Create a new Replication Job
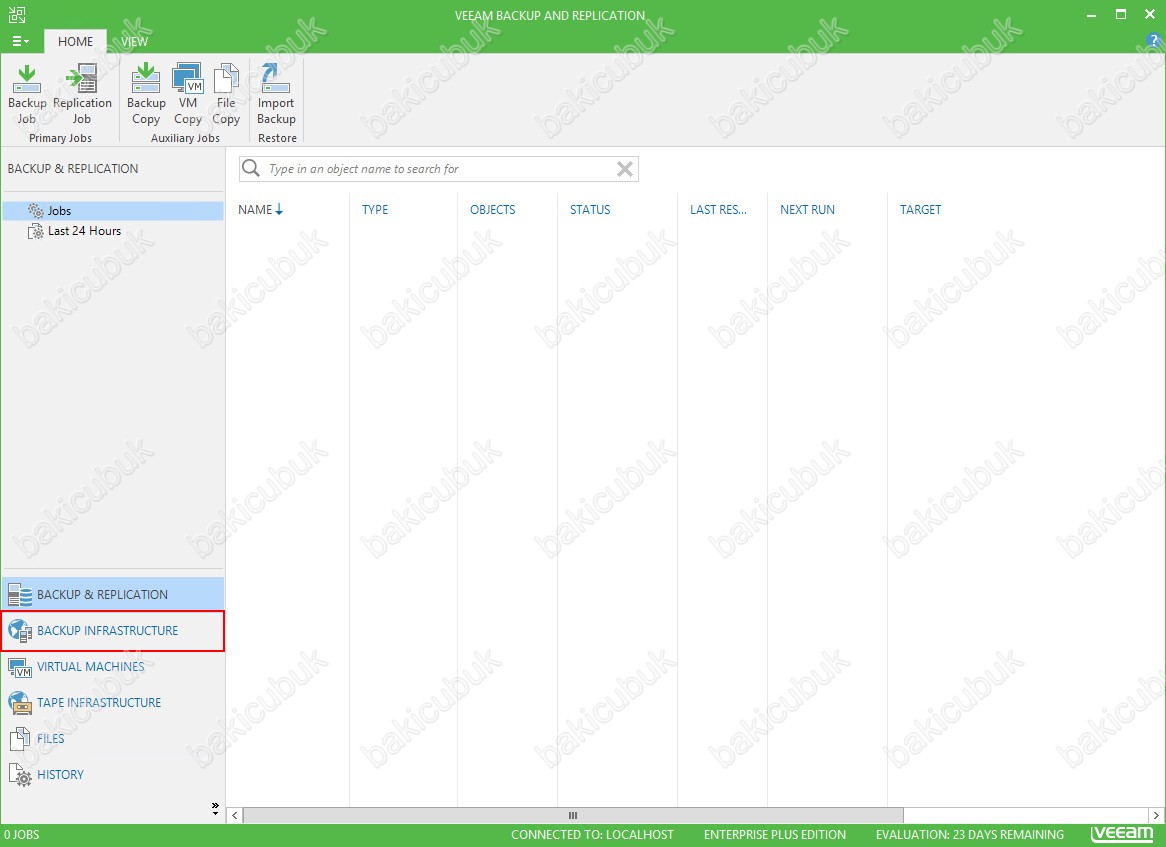This screenshot has width=1166, height=847. coord(82,94)
